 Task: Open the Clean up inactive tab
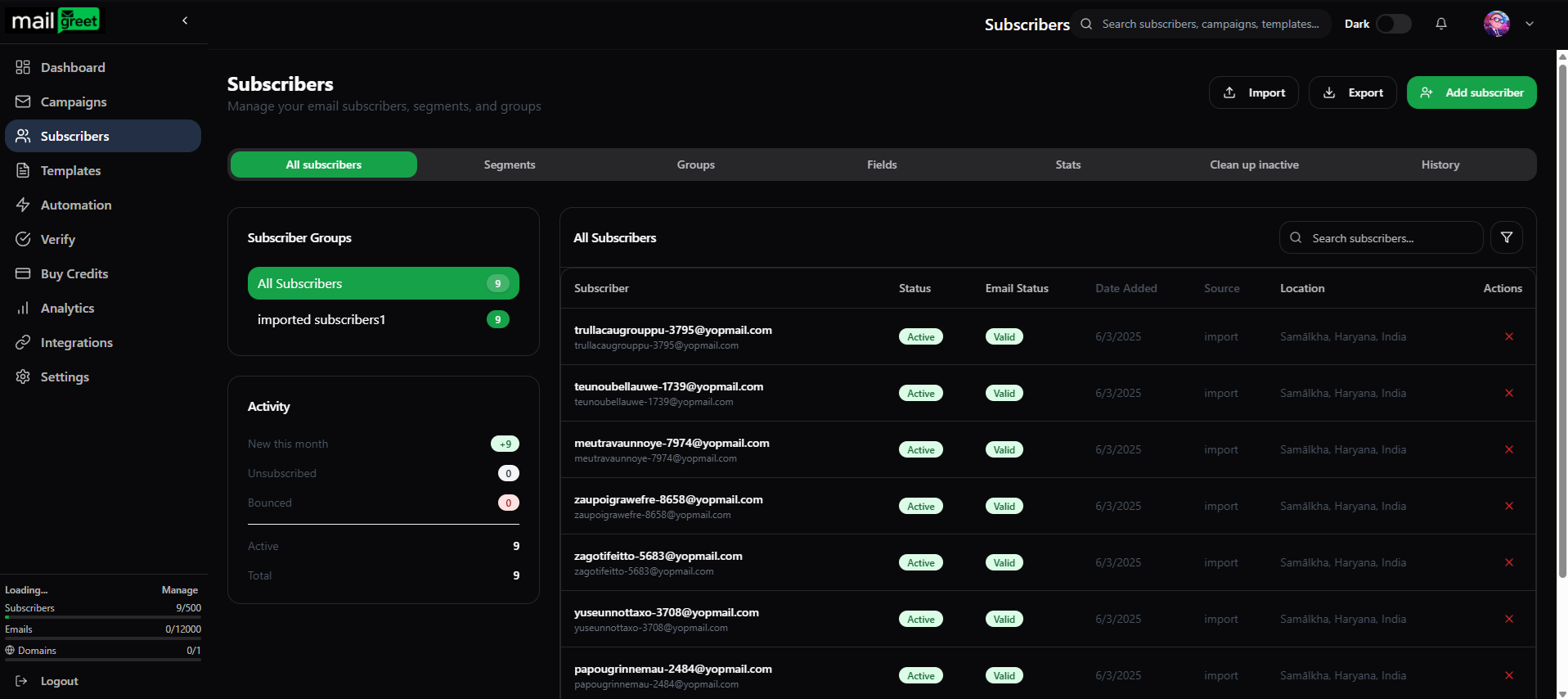pyautogui.click(x=1255, y=165)
